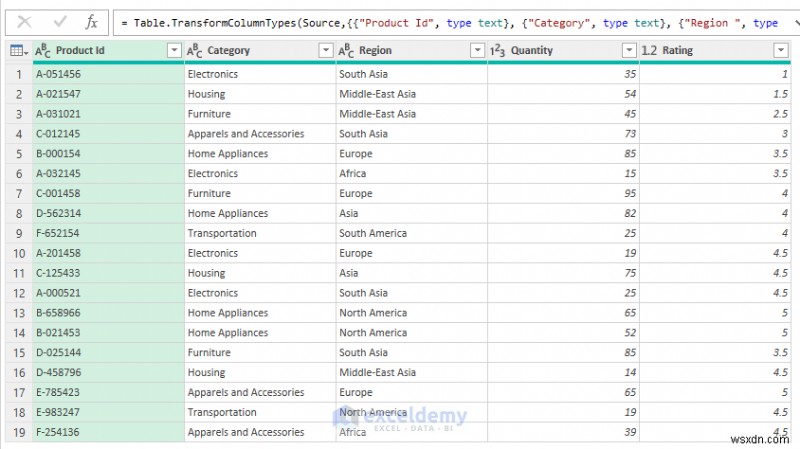
Task: Click Home Appliances in row 5
Action: click(228, 154)
